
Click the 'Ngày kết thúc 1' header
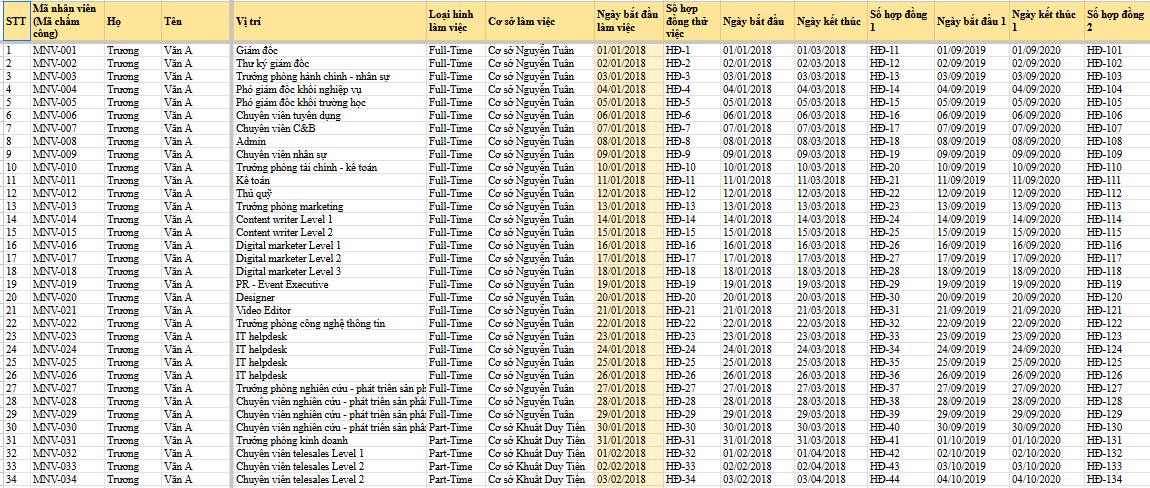1047,21
